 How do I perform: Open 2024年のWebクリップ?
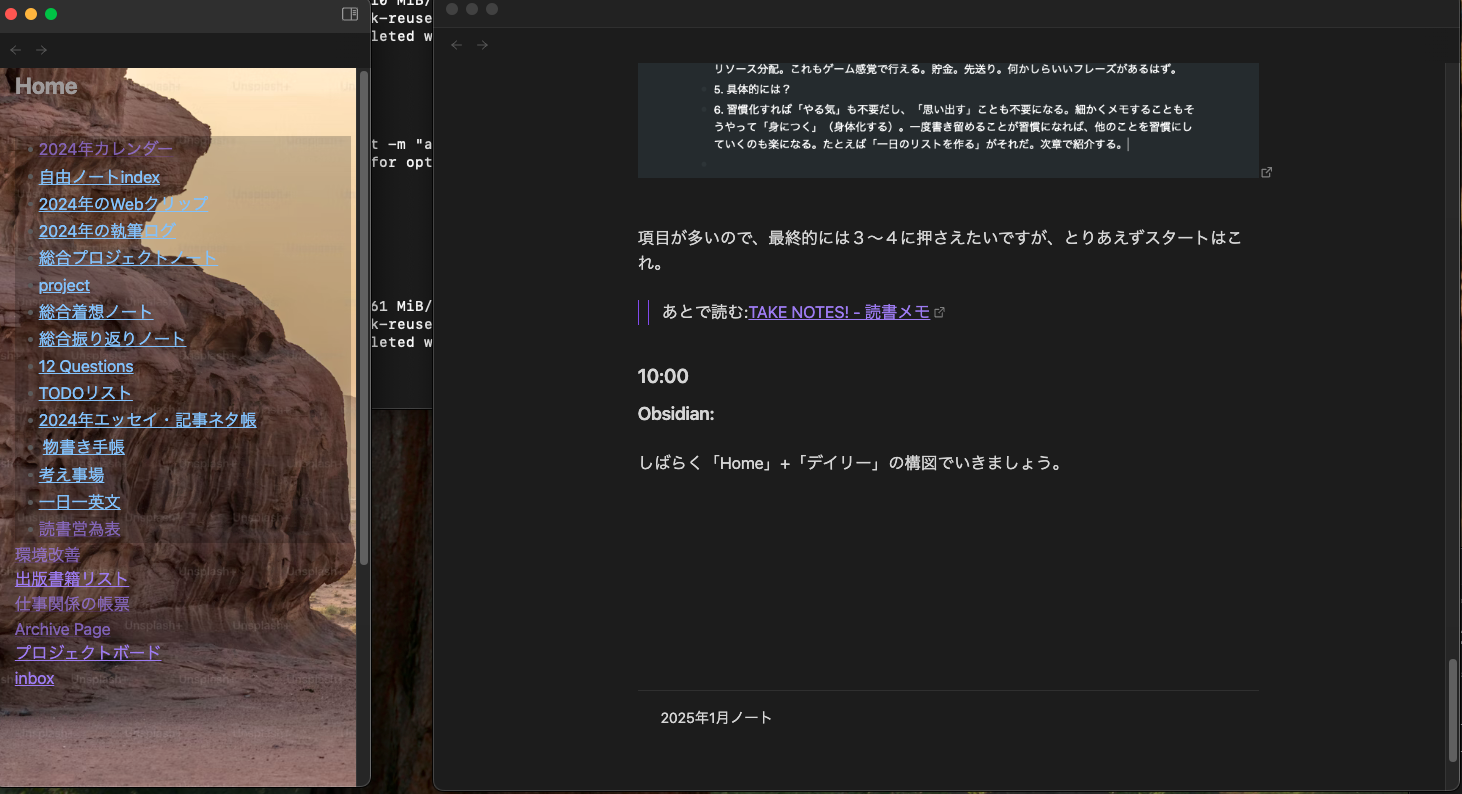[x=123, y=203]
